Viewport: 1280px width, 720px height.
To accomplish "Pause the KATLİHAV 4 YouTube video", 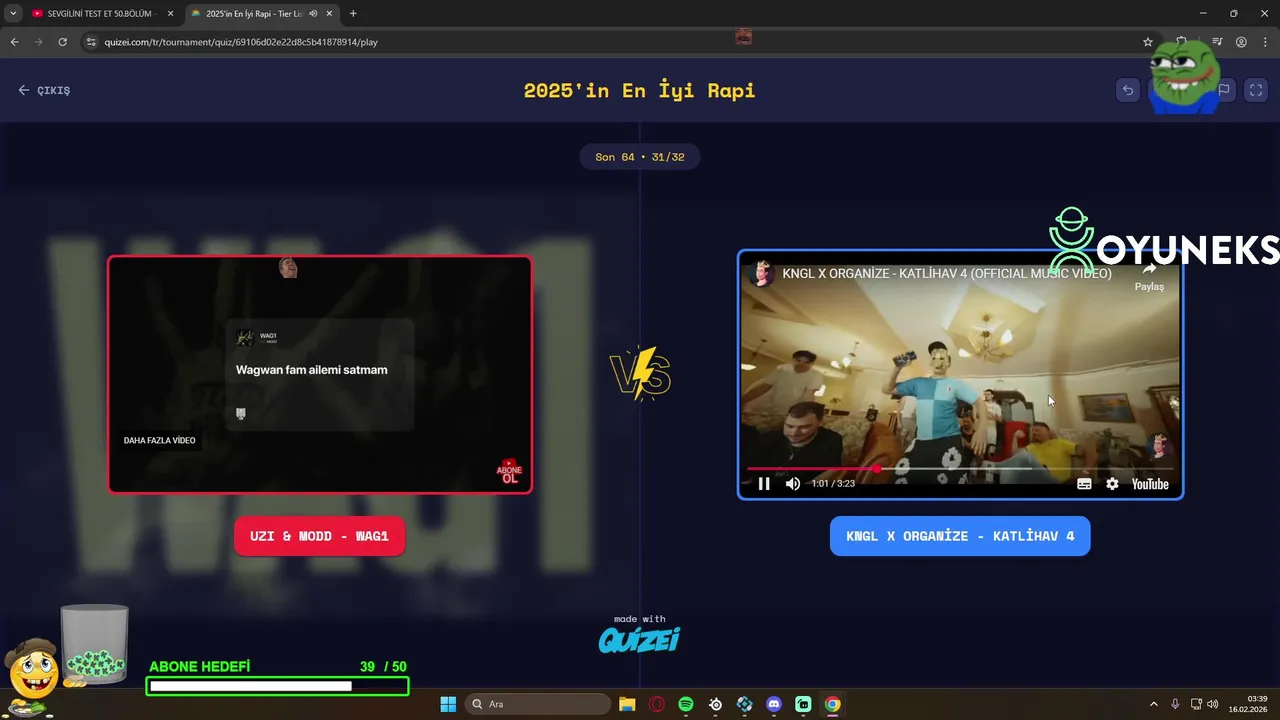I will click(x=764, y=484).
